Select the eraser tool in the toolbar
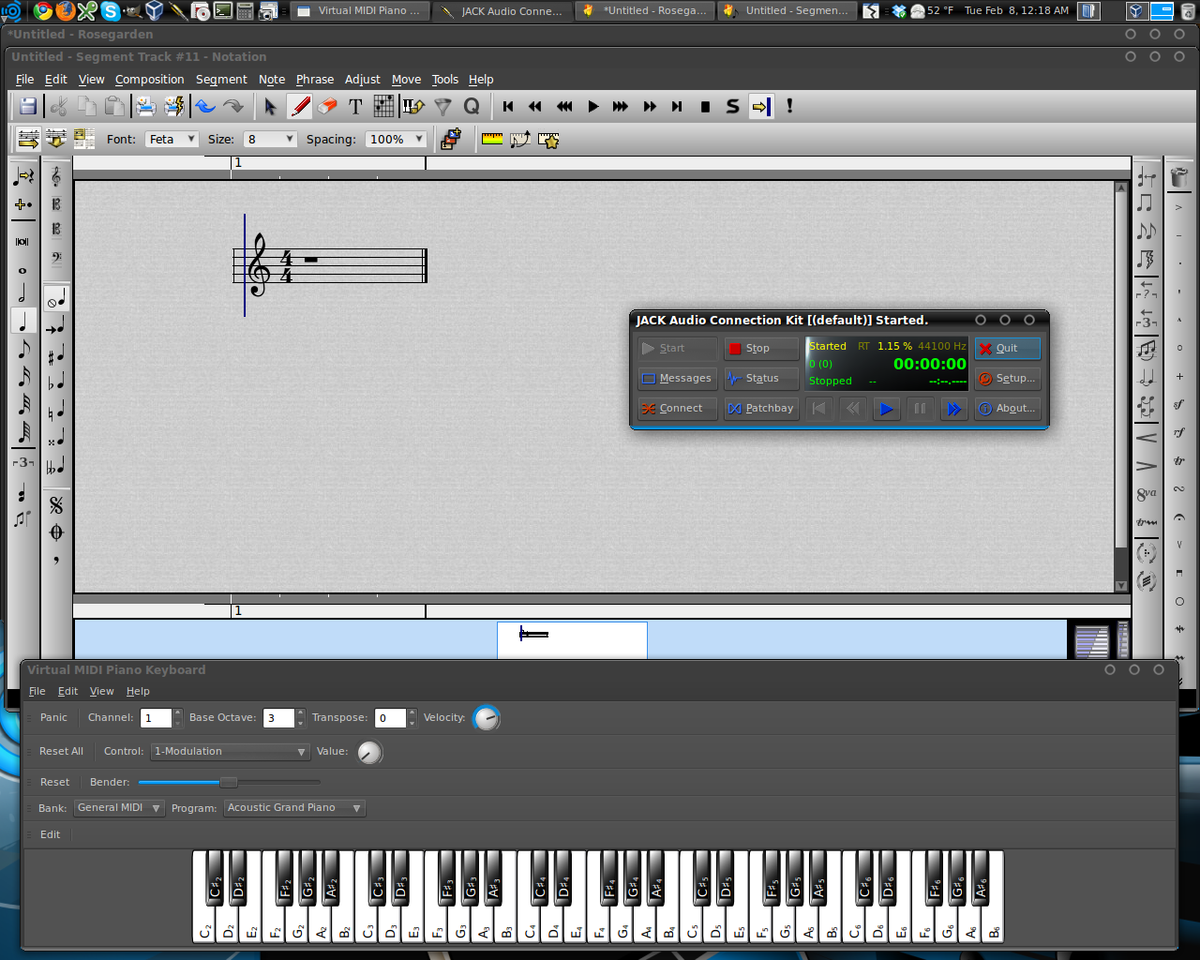 [328, 105]
